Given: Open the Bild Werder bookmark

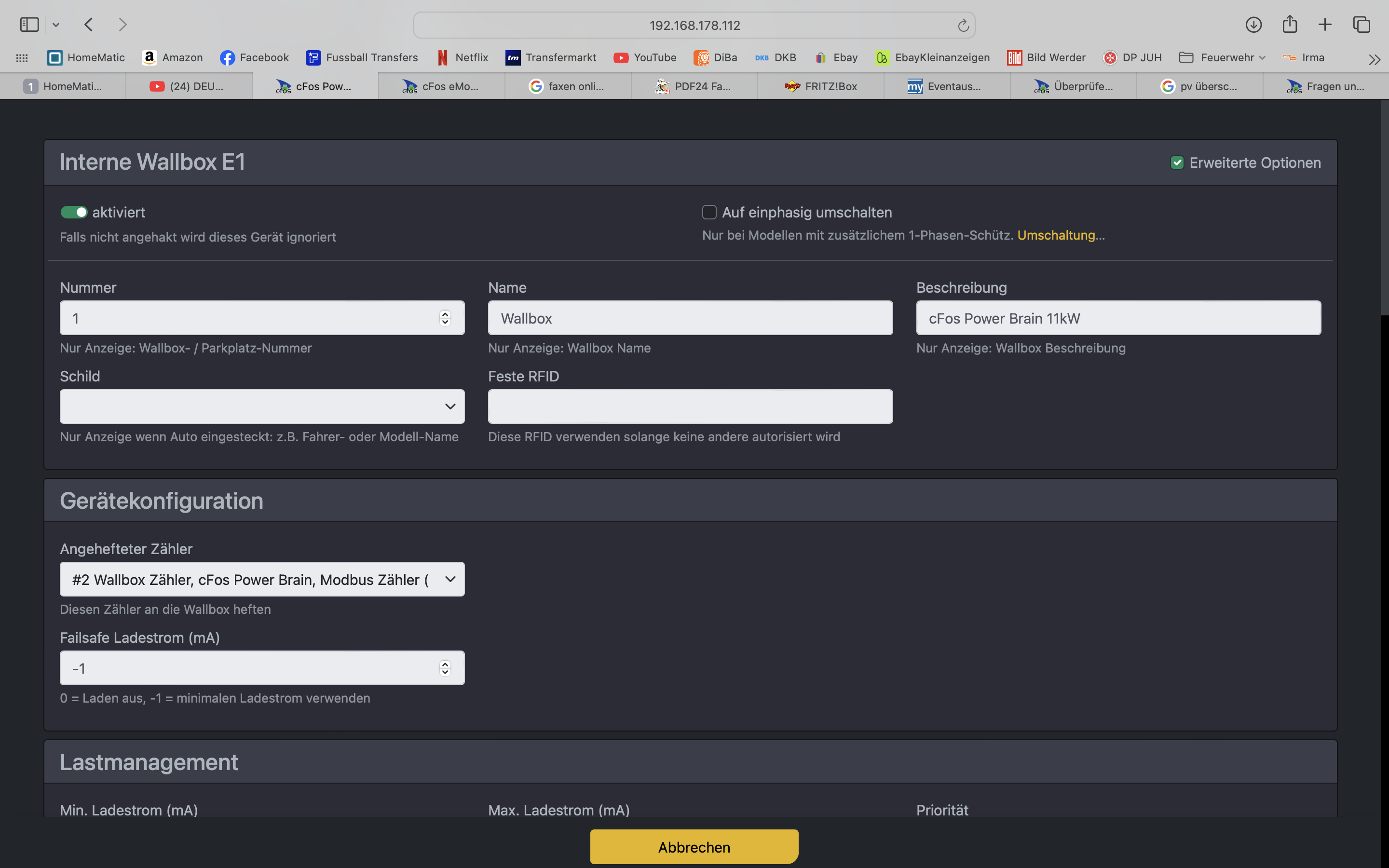Looking at the screenshot, I should [1047, 57].
